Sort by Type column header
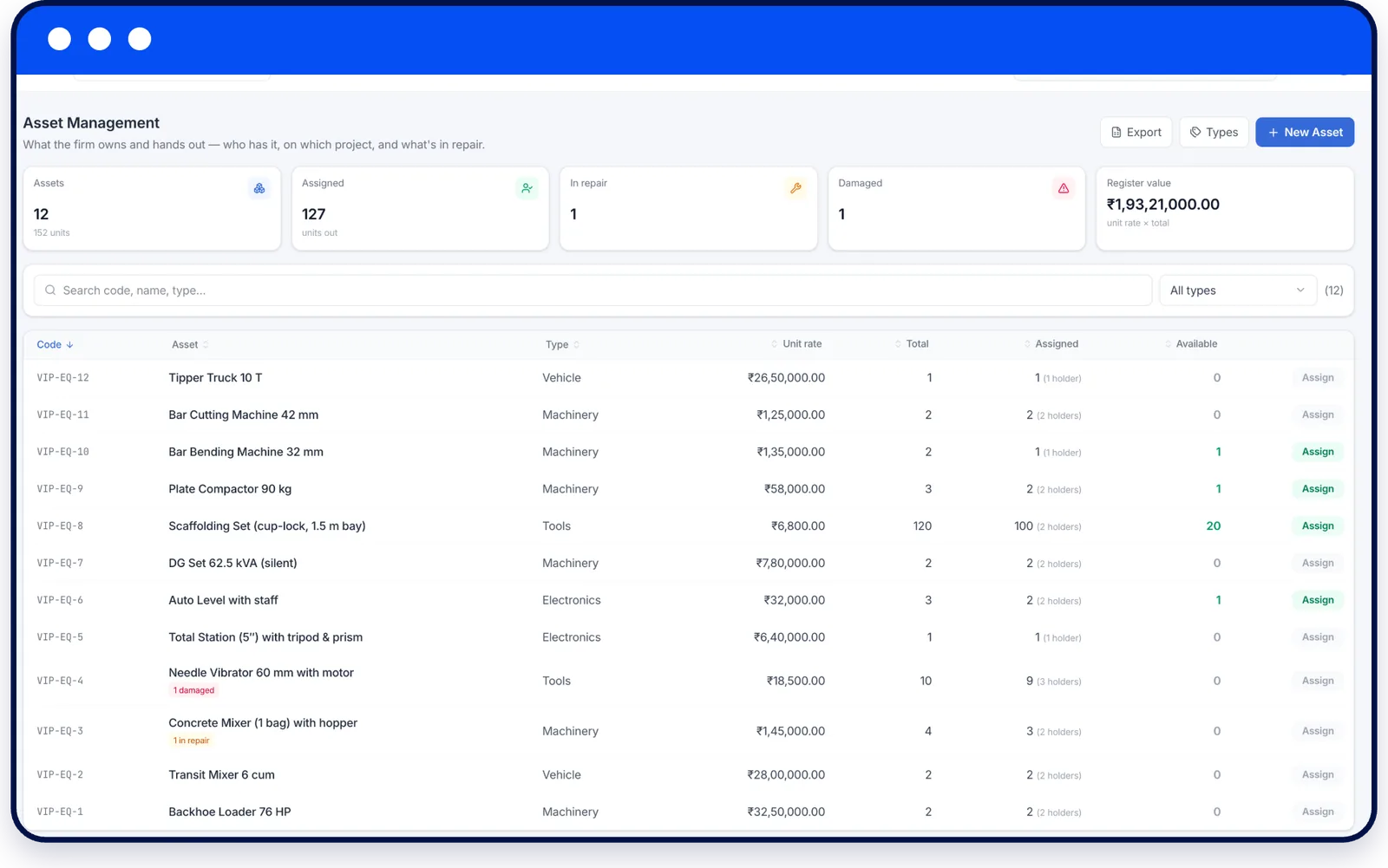Viewport: 1388px width, 868px height. (562, 344)
